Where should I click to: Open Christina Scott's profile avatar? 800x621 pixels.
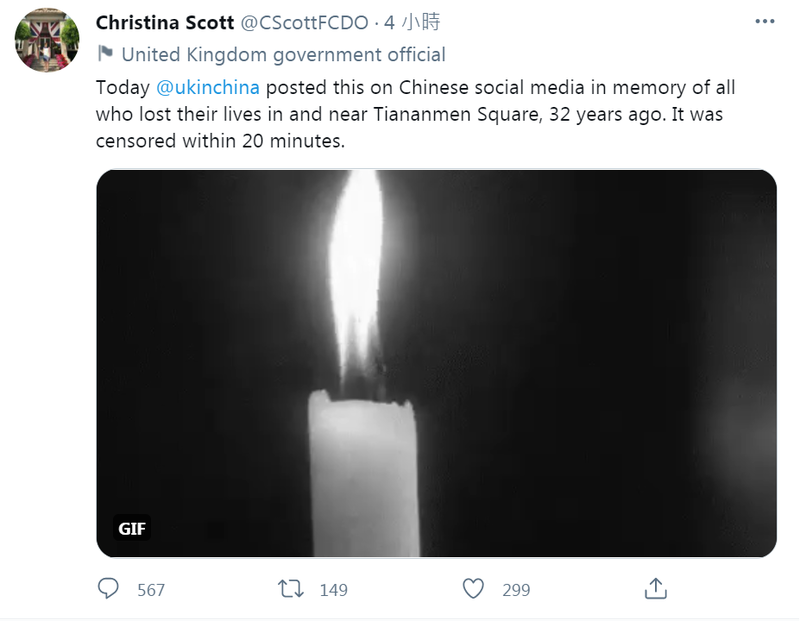click(x=47, y=40)
